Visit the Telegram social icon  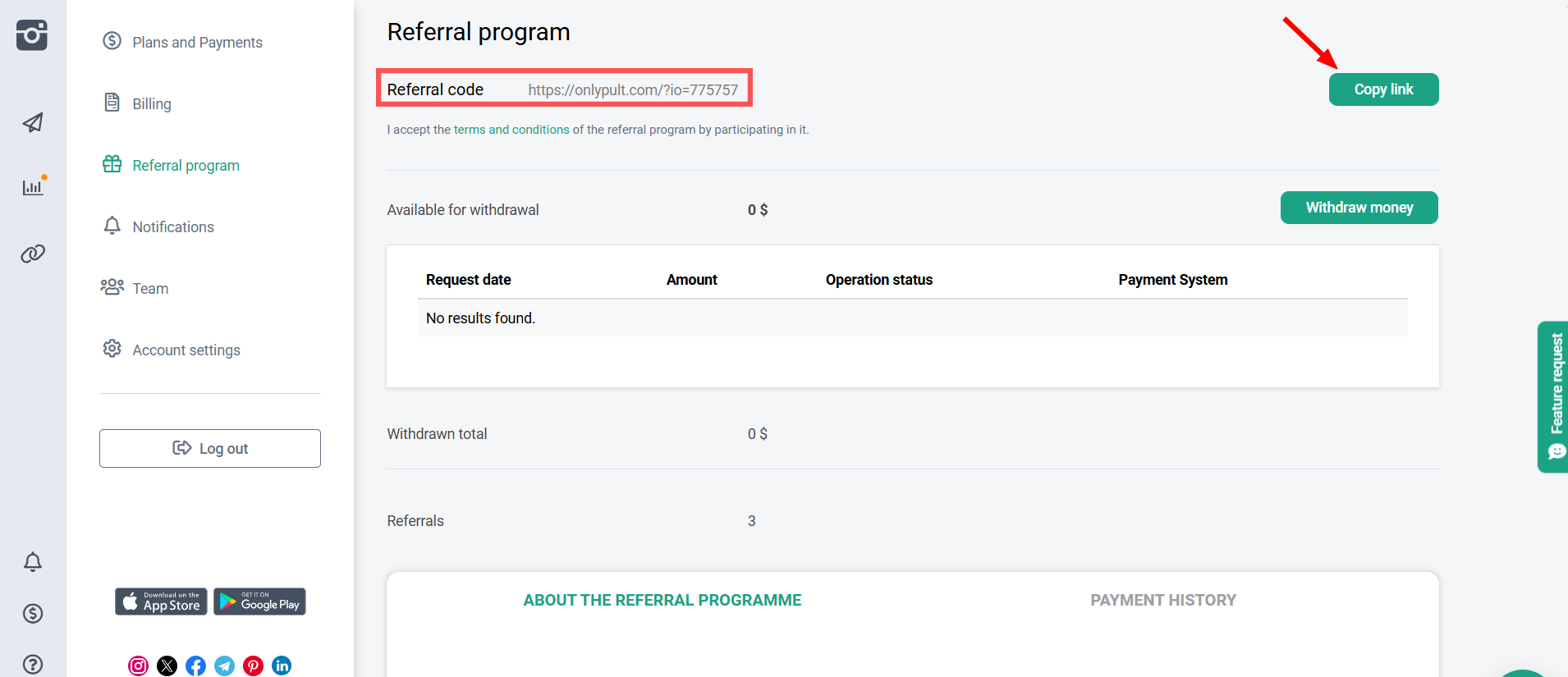pos(225,666)
